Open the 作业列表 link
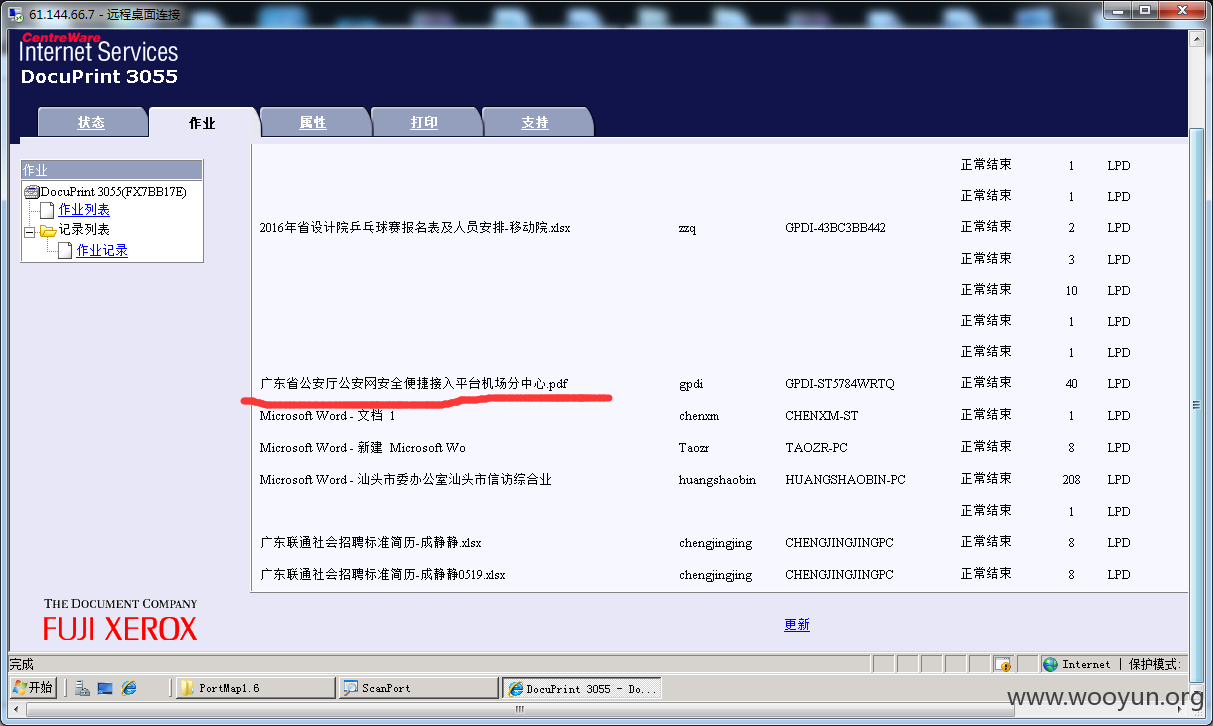The height and width of the screenshot is (726, 1213). pos(84,210)
